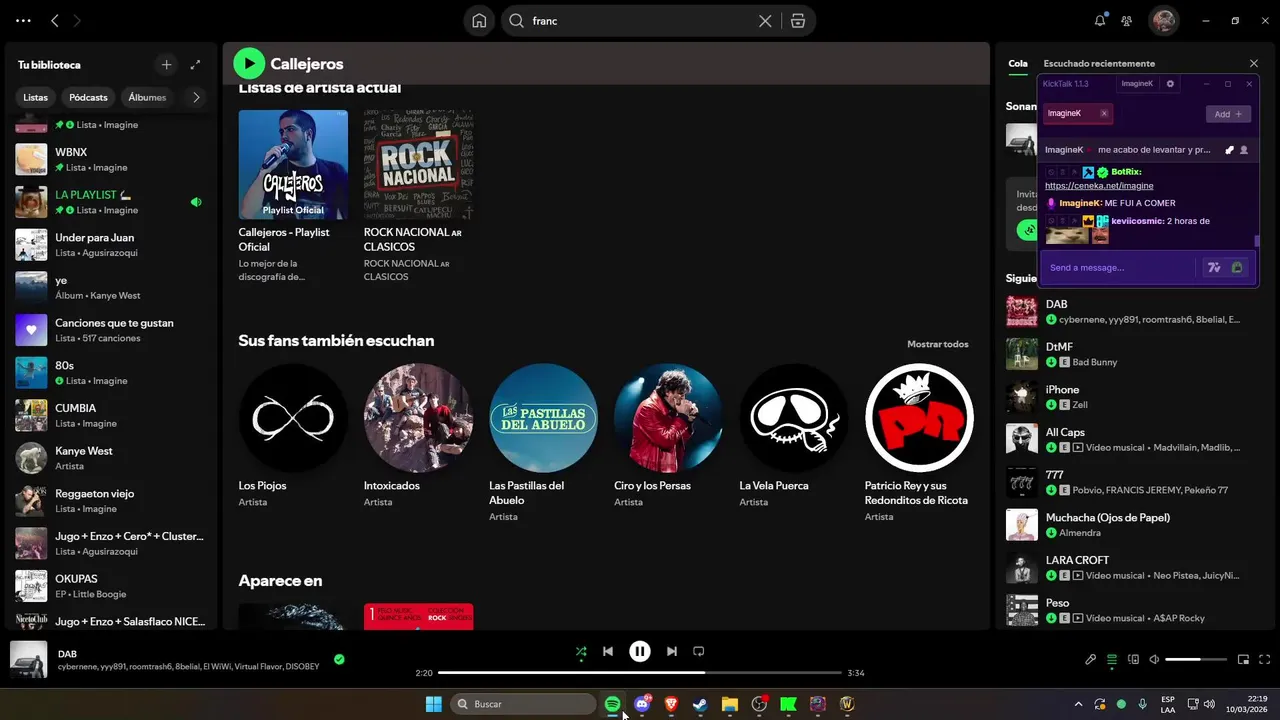
Task: Open KickTalk settings gear
Action: click(x=1171, y=84)
